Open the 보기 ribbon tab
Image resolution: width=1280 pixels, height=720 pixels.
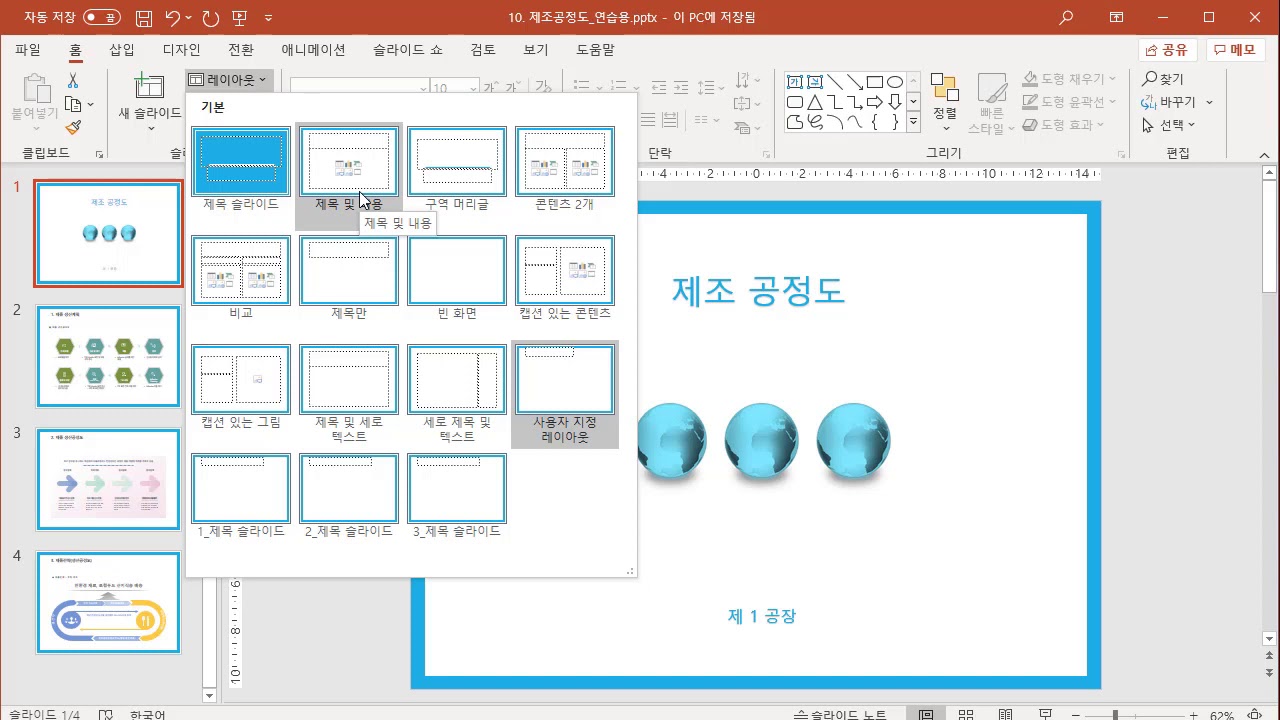(x=536, y=50)
